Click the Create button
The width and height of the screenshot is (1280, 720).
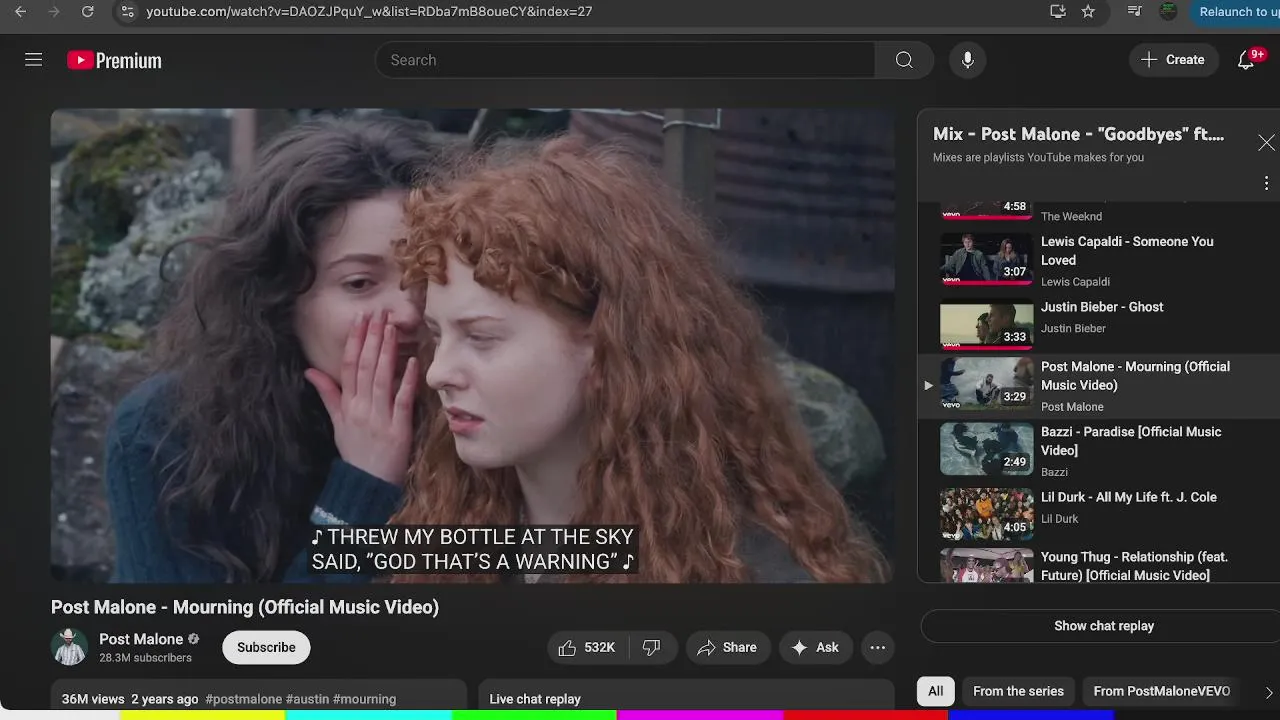point(1173,60)
